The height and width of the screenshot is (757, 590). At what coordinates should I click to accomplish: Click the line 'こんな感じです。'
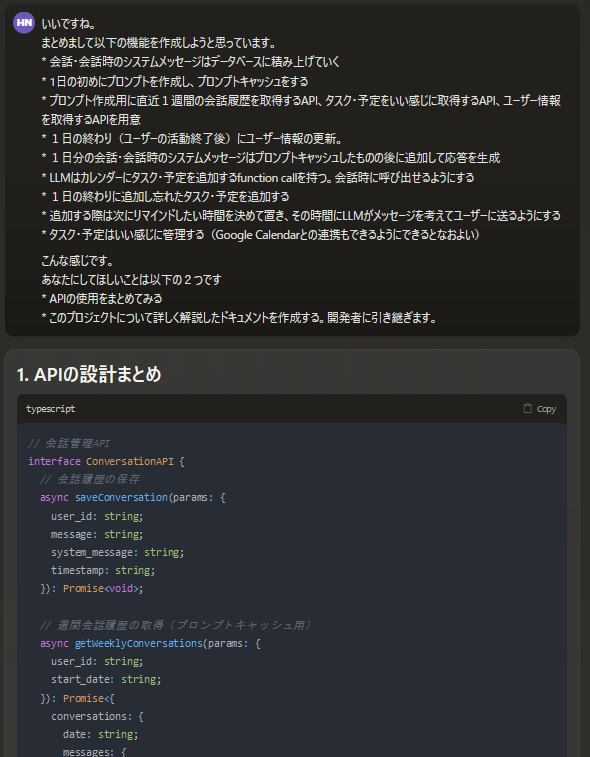[x=78, y=261]
